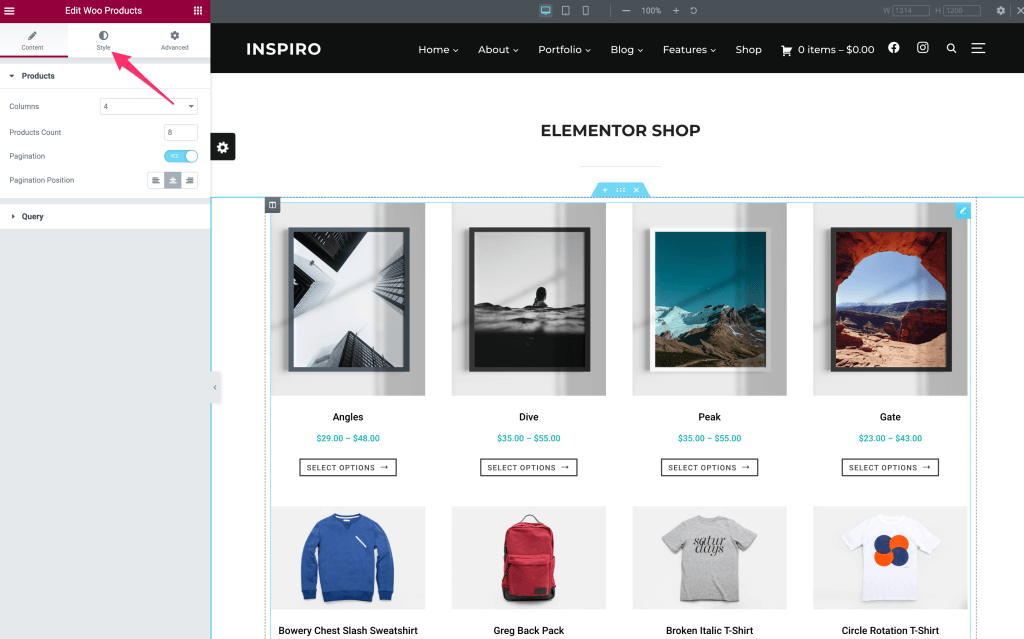The height and width of the screenshot is (639, 1024).
Task: Reset zoom with the undo arrow icon
Action: click(694, 10)
